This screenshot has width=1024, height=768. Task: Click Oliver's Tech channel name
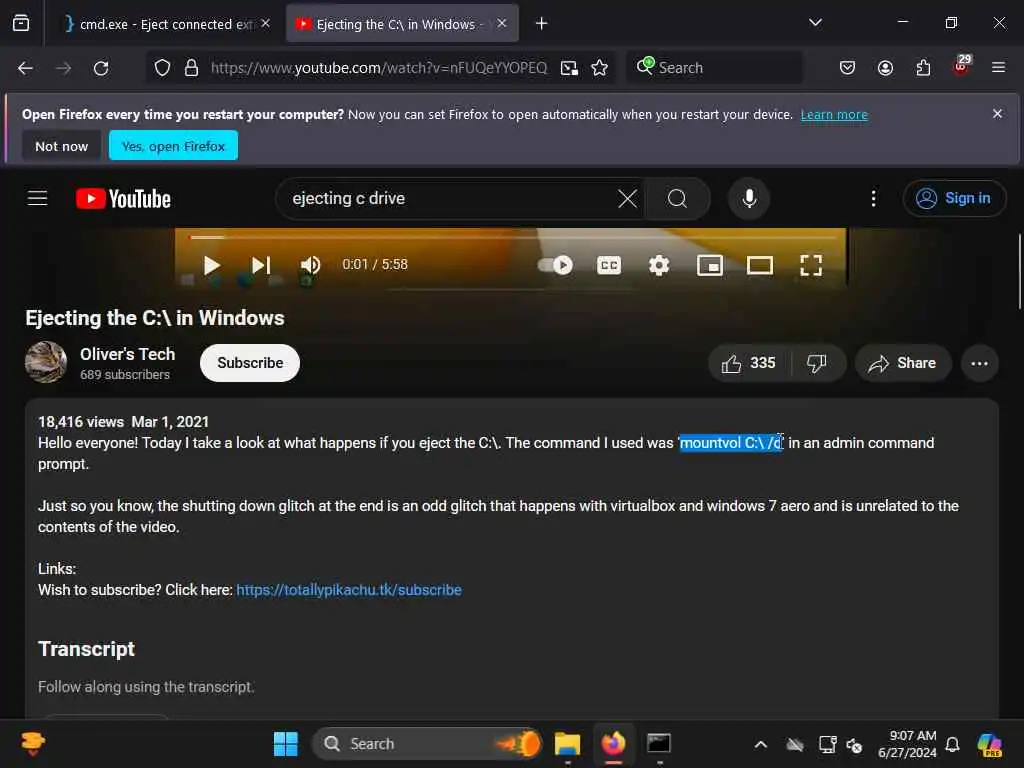pyautogui.click(x=127, y=354)
